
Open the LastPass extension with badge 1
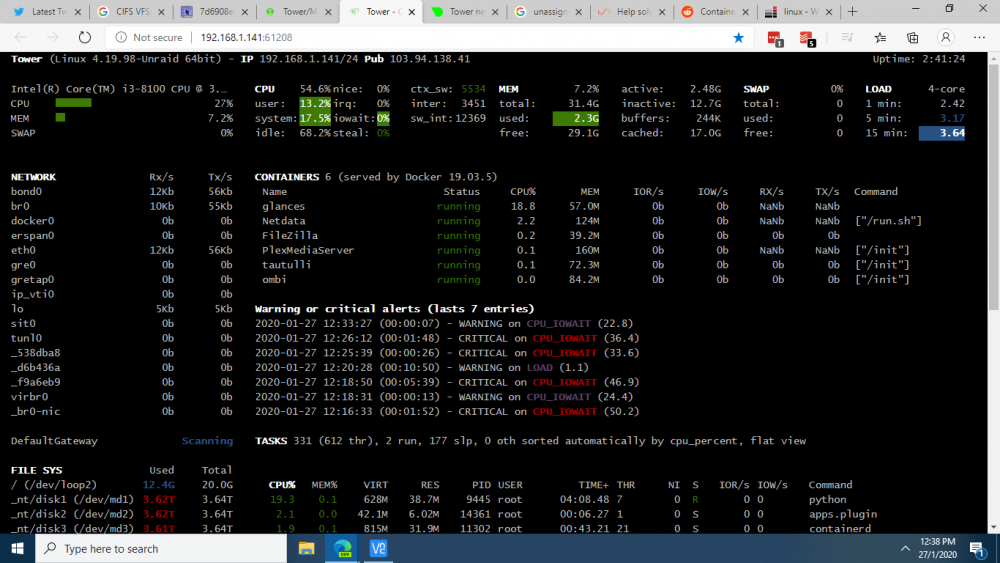775,38
